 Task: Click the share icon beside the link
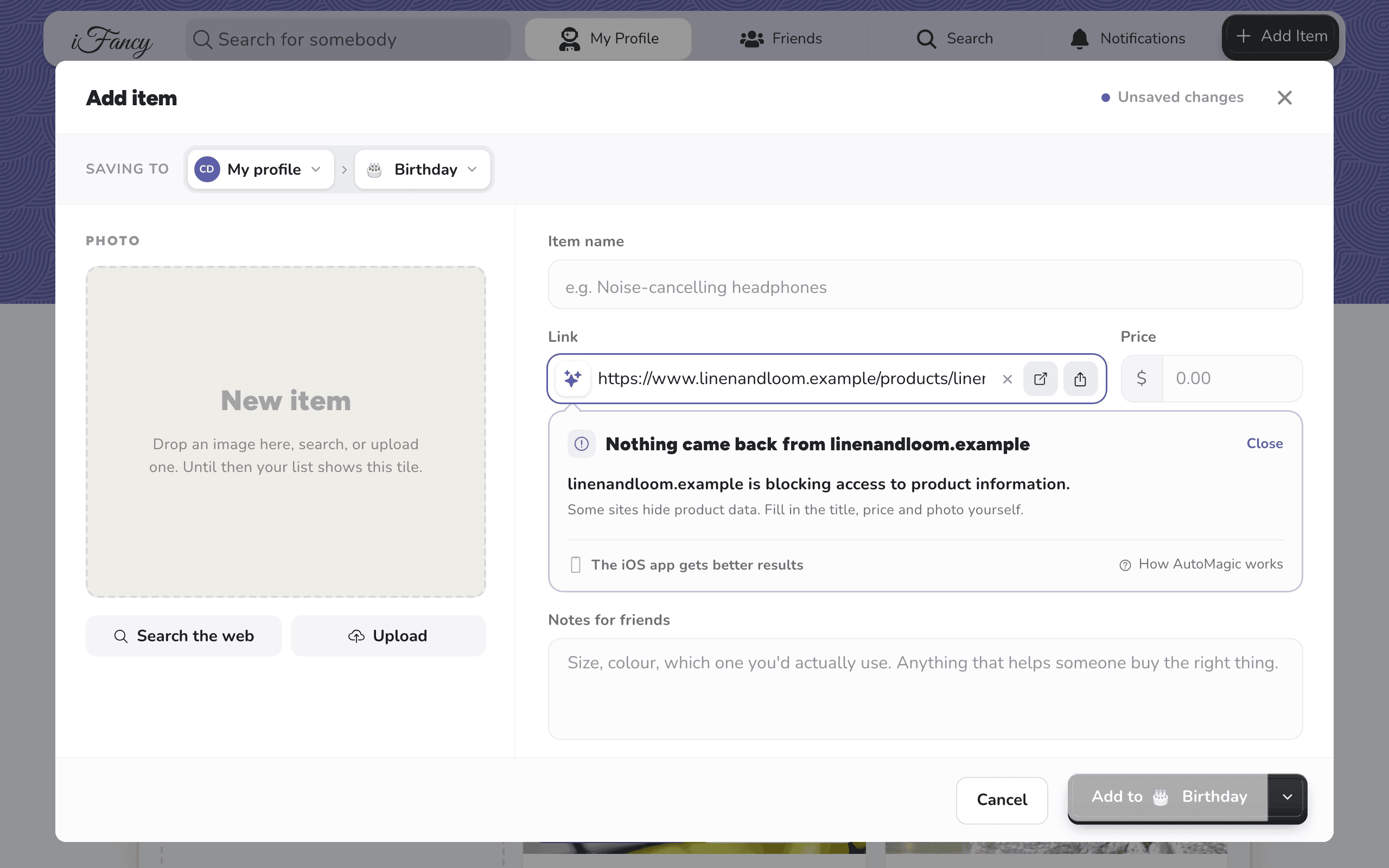pyautogui.click(x=1080, y=379)
